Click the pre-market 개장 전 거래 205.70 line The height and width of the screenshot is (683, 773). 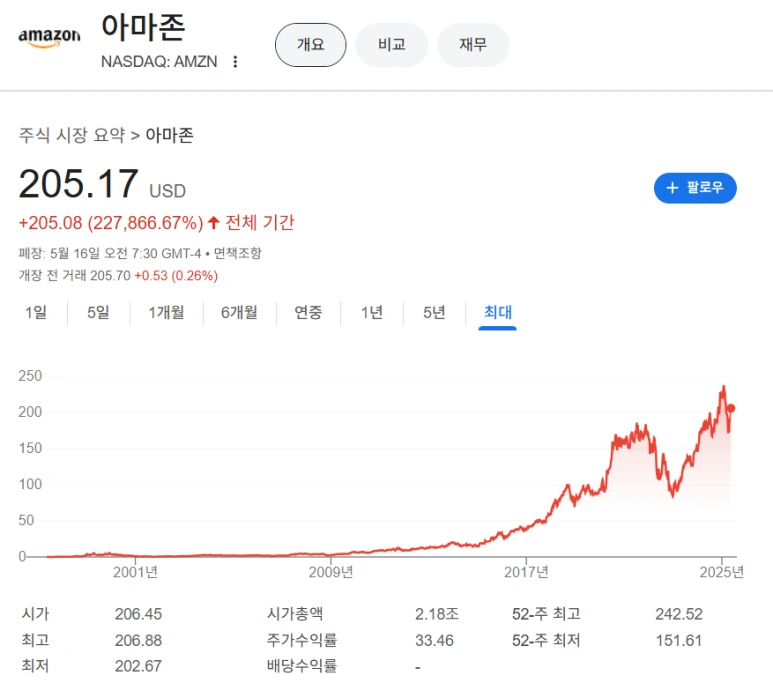118,276
